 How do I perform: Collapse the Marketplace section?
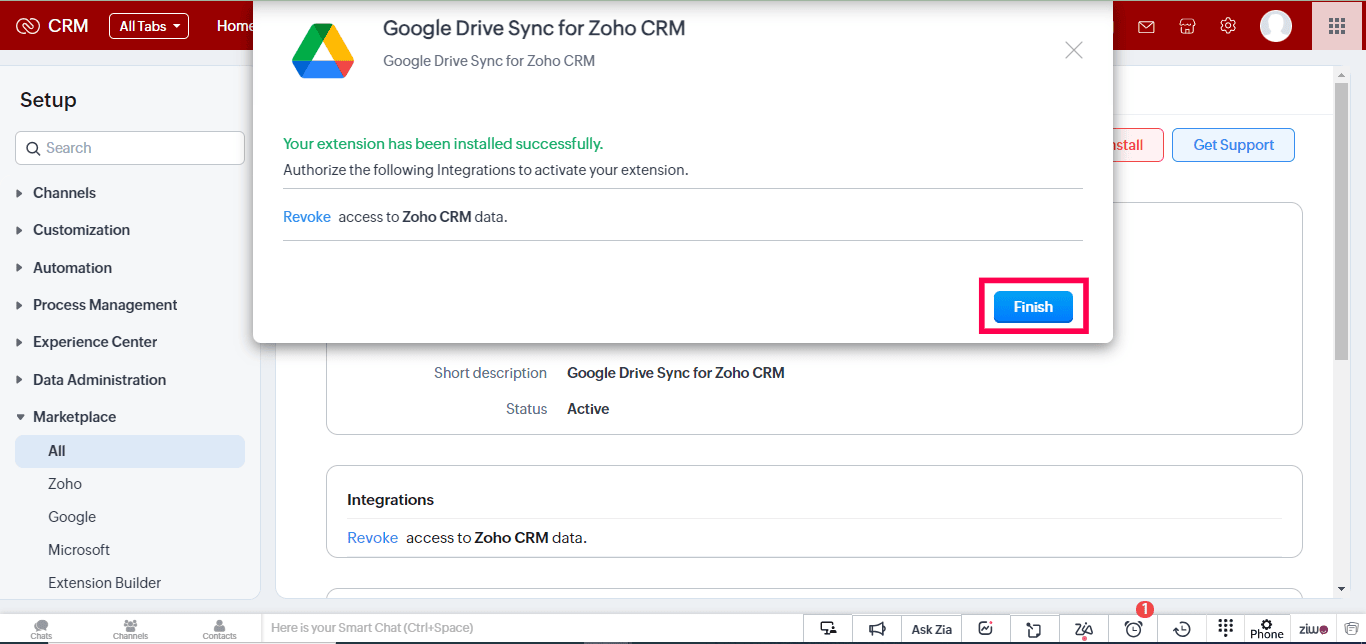point(74,417)
